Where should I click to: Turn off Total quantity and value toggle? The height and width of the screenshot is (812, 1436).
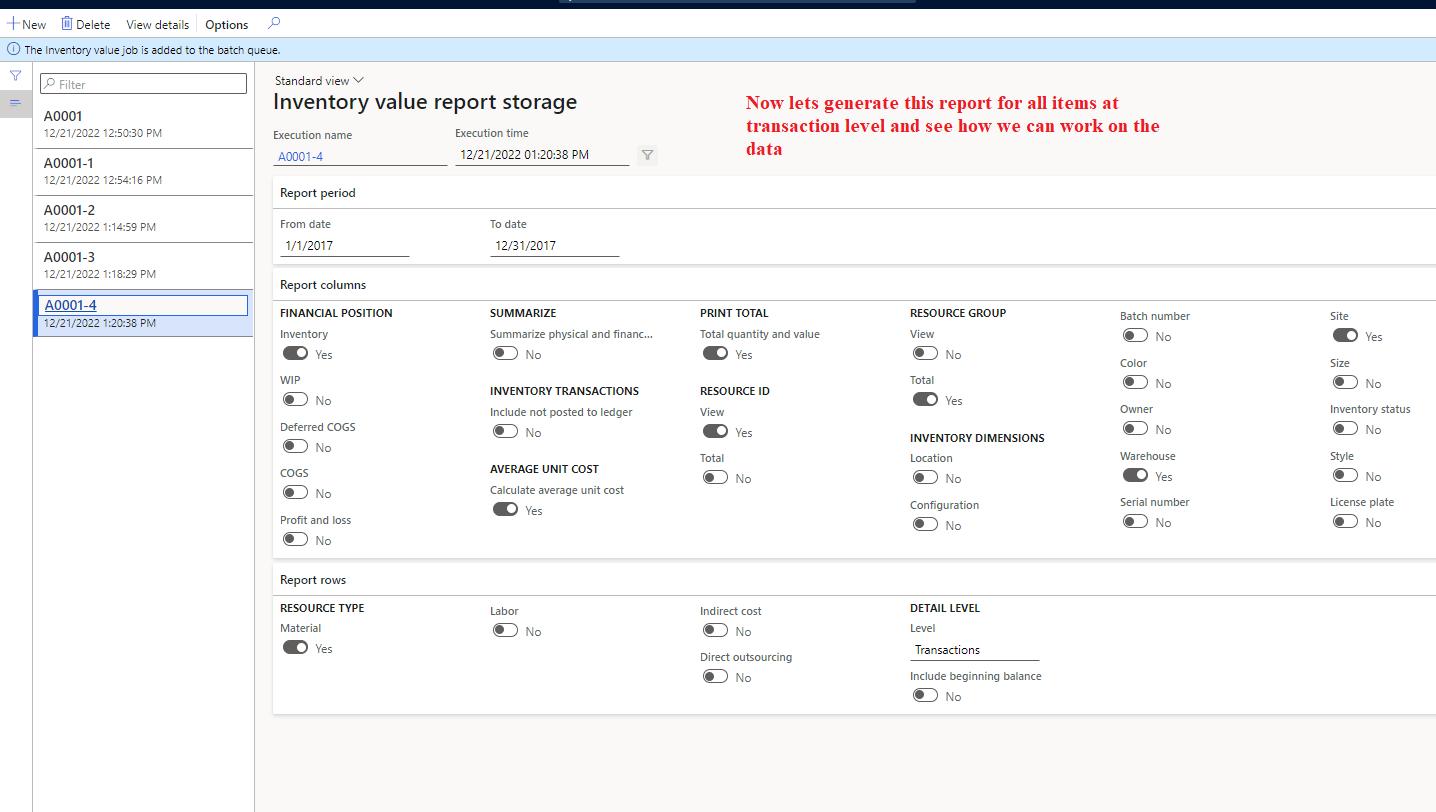pos(715,353)
